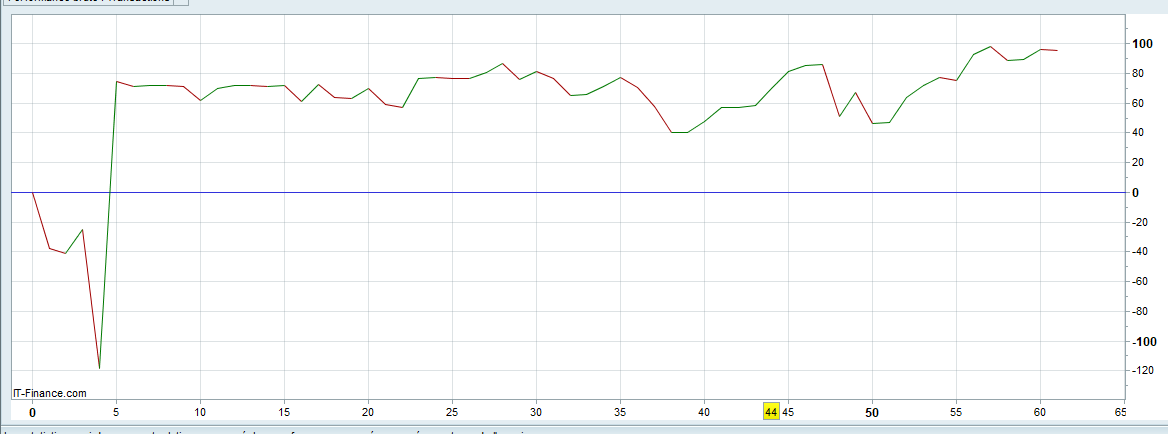Viewport: 1168px width, 434px height.
Task: Click the bold y-axis value 0
Action: [1135, 193]
